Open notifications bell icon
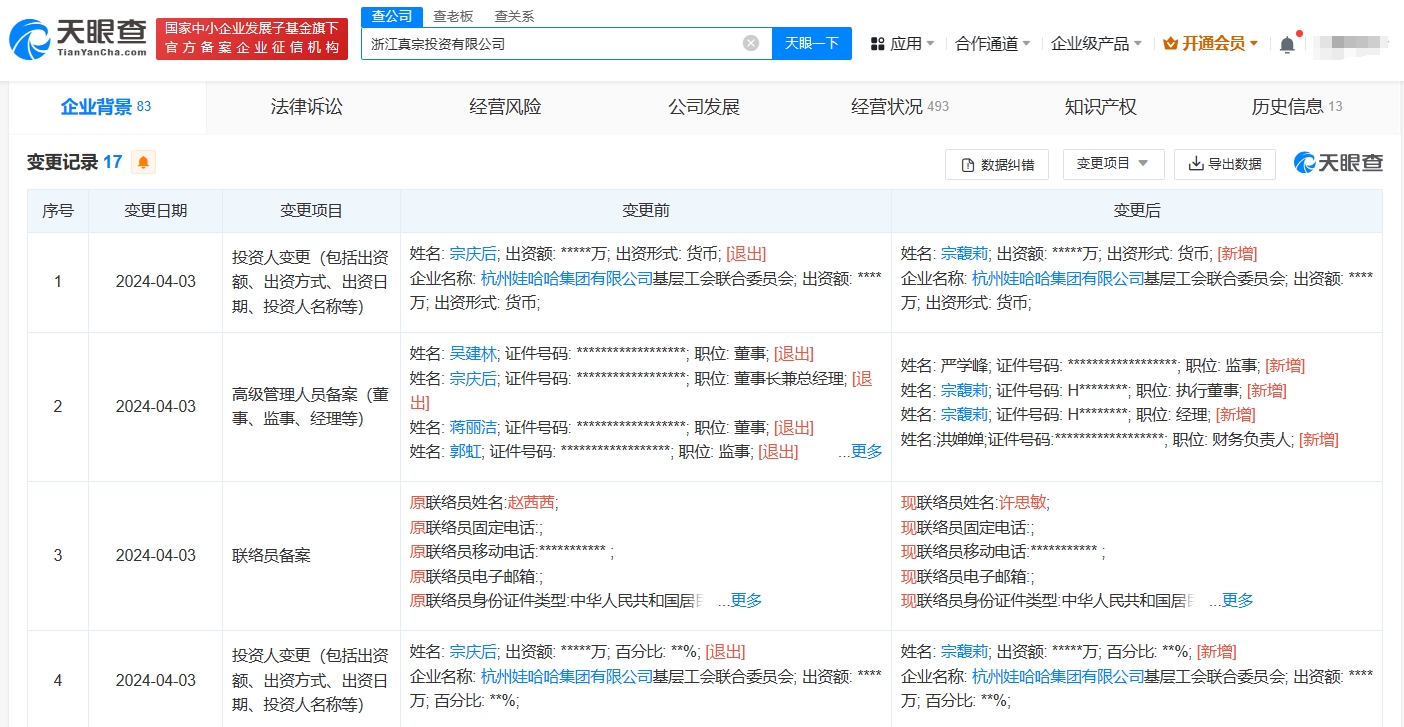Screen dimensions: 1404x727 click(1287, 44)
